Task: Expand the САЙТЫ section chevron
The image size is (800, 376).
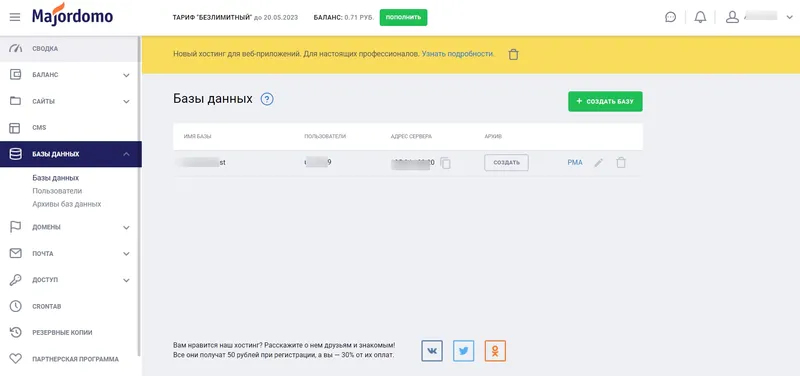Action: click(126, 102)
